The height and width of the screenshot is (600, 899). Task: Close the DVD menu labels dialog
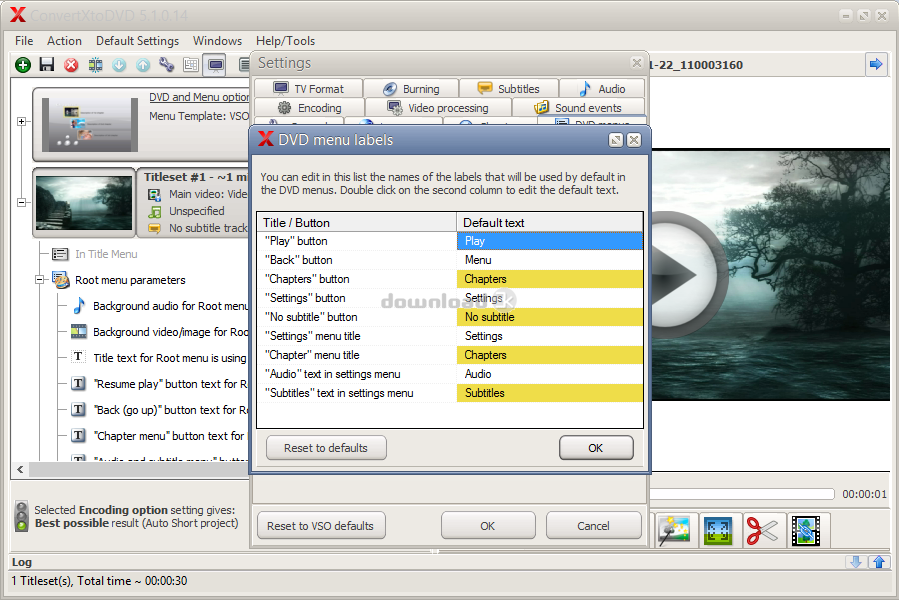pyautogui.click(x=634, y=140)
